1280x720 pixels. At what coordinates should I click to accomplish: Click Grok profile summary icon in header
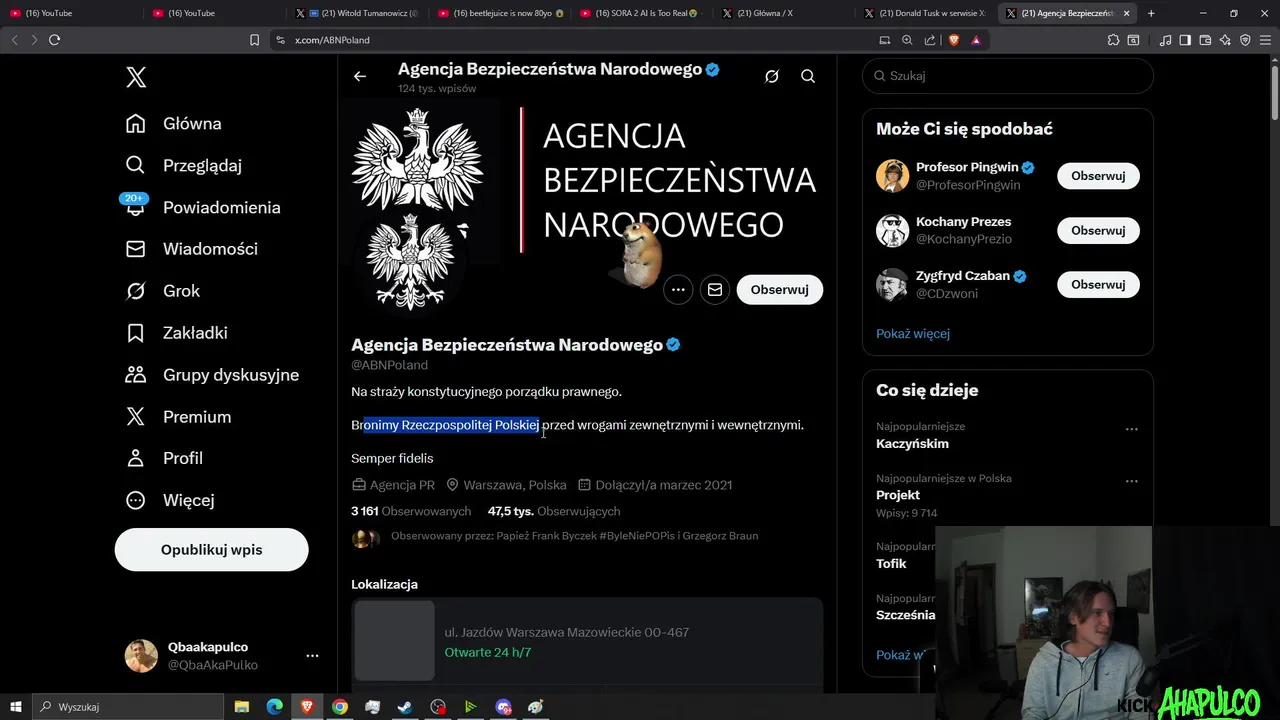(772, 76)
